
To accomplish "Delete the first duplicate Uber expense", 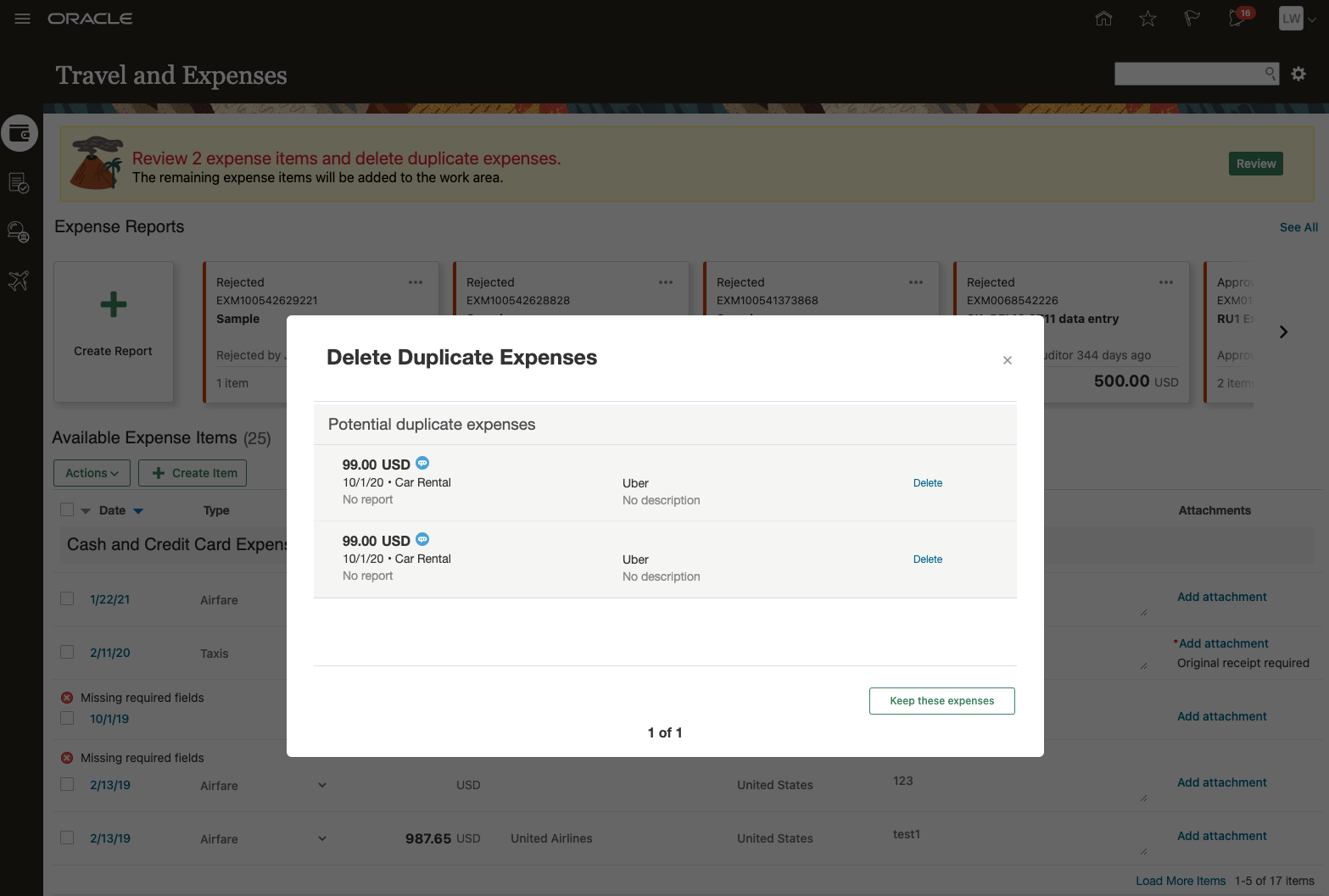I will coord(928,483).
